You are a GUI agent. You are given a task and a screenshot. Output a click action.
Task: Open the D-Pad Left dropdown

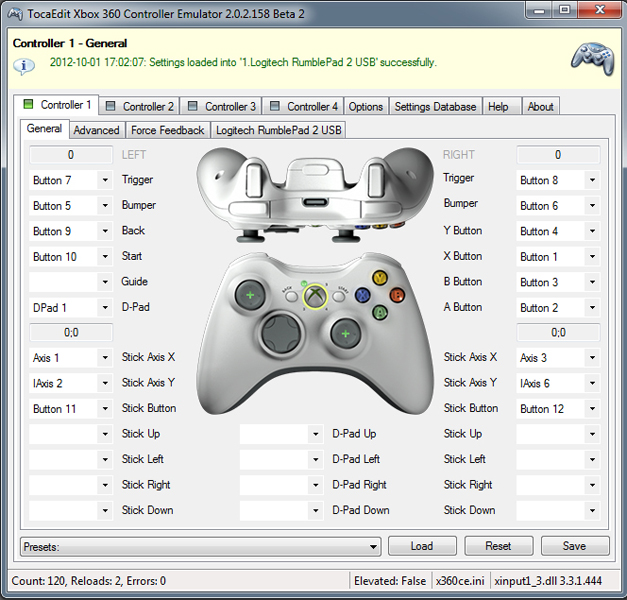pos(282,460)
